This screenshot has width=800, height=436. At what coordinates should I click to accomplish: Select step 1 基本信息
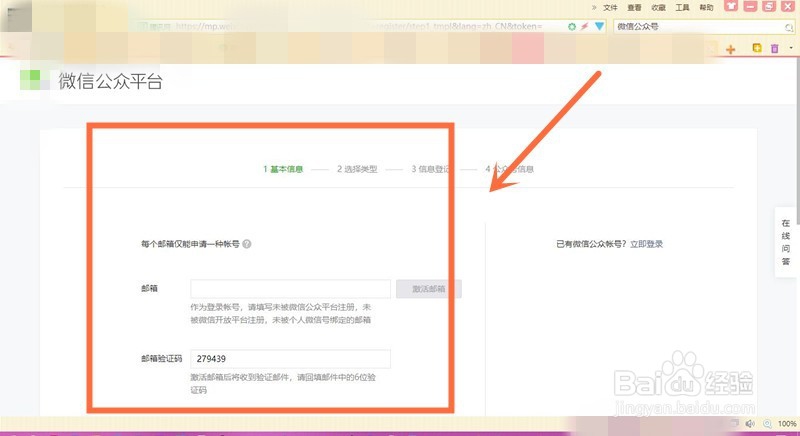tap(283, 169)
